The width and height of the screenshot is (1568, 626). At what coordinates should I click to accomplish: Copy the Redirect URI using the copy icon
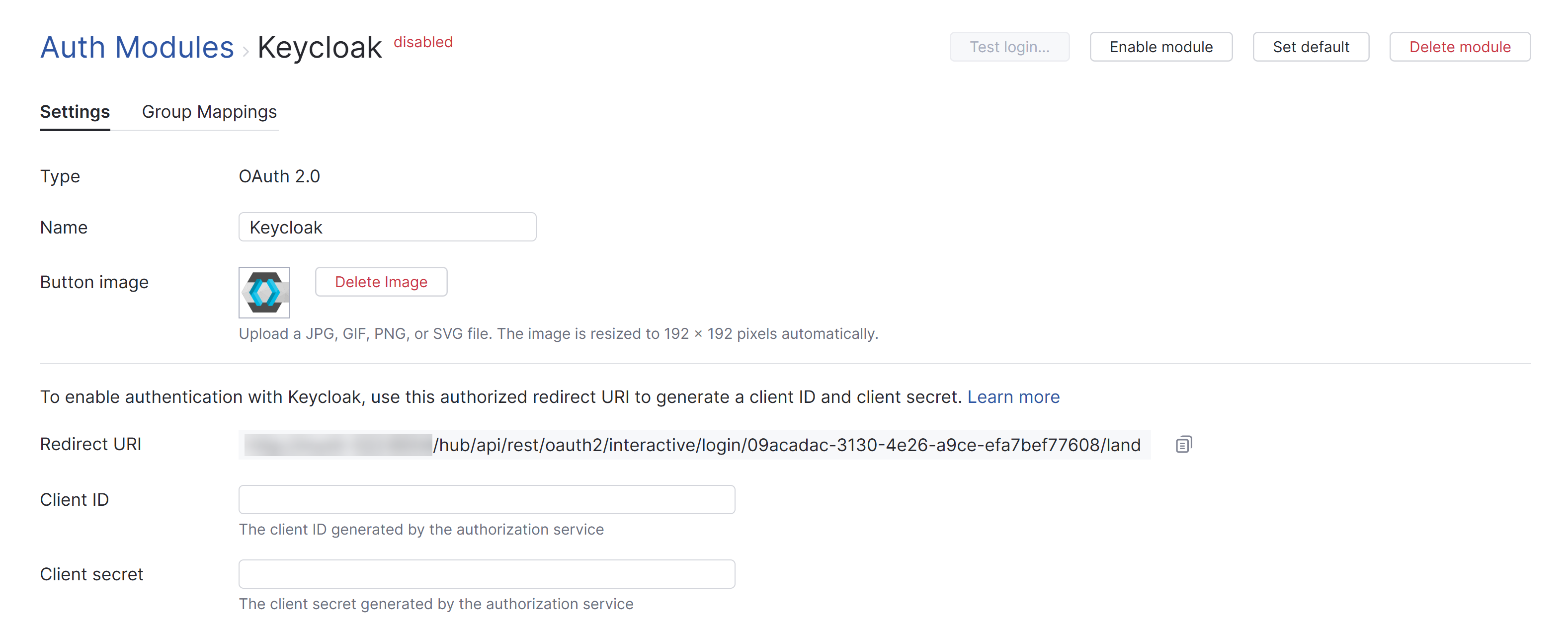point(1183,444)
